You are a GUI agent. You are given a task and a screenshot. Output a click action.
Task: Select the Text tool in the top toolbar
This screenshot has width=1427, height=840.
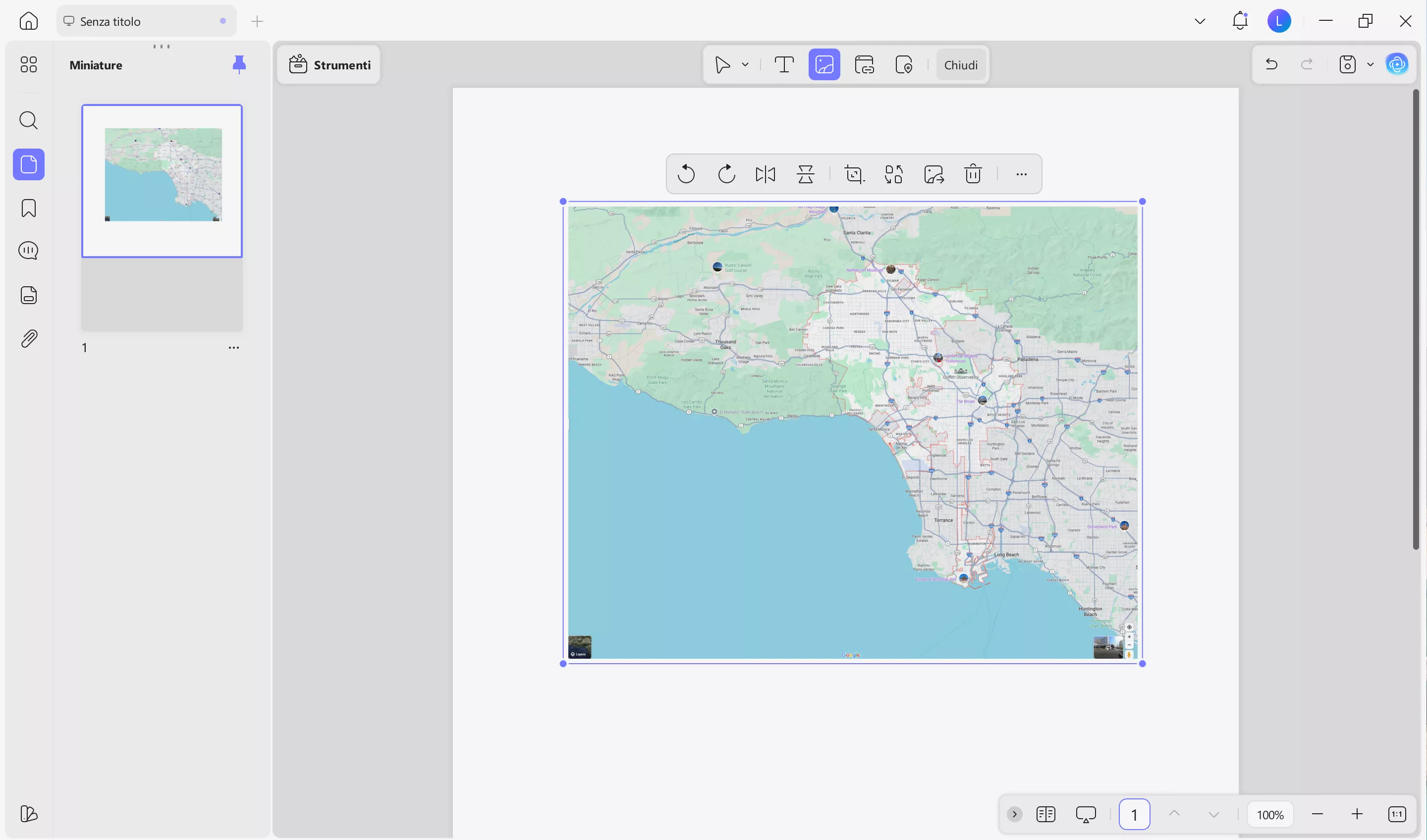pos(783,64)
